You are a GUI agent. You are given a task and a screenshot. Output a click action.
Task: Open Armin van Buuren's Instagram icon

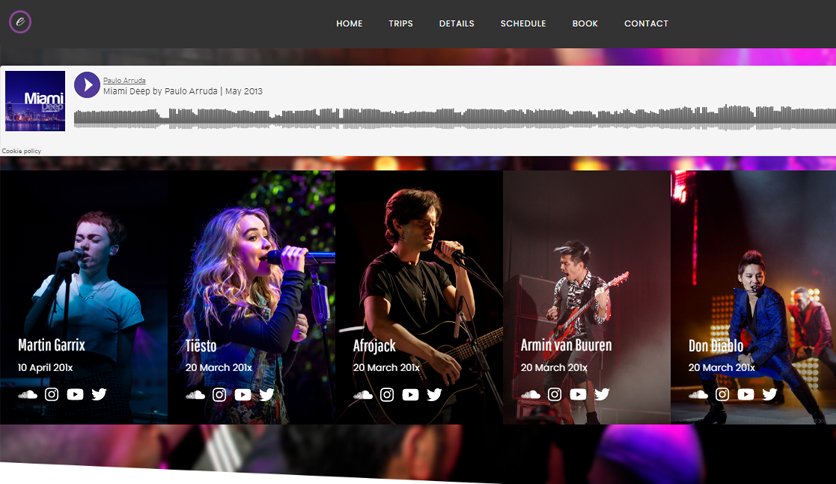pos(554,394)
